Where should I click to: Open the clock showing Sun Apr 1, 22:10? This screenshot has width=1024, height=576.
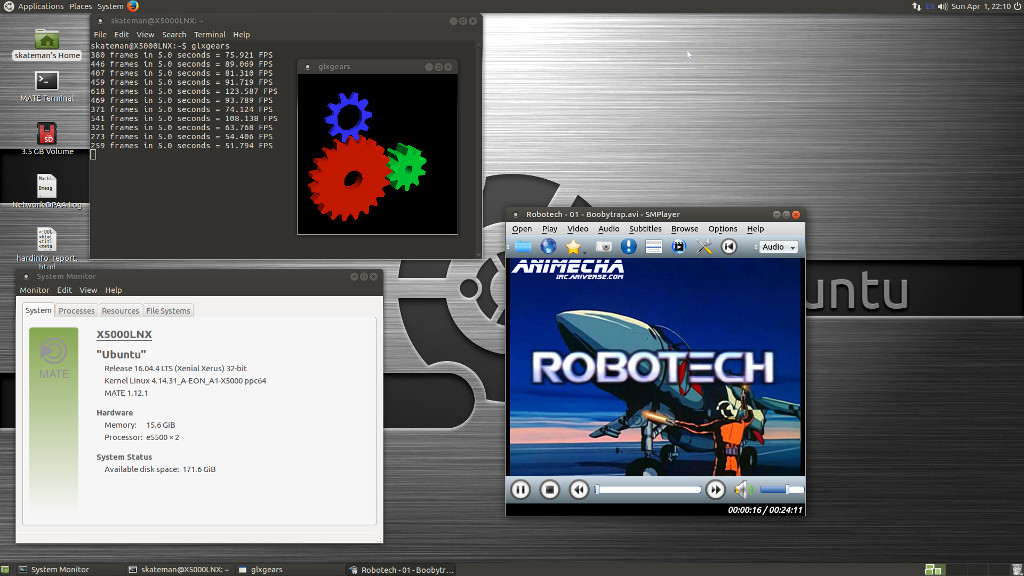point(981,7)
